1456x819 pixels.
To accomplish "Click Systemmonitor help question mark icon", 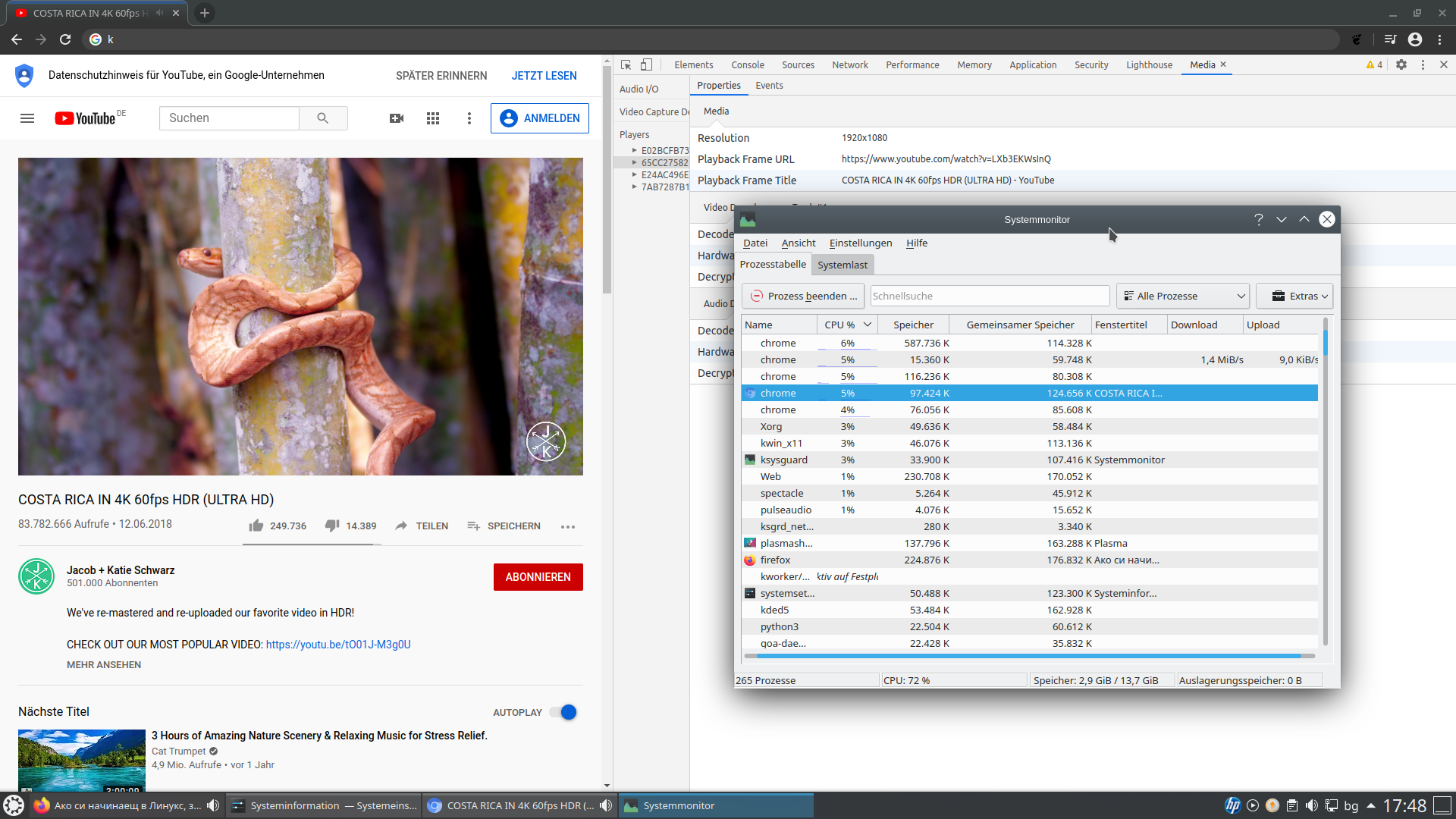I will pyautogui.click(x=1259, y=219).
